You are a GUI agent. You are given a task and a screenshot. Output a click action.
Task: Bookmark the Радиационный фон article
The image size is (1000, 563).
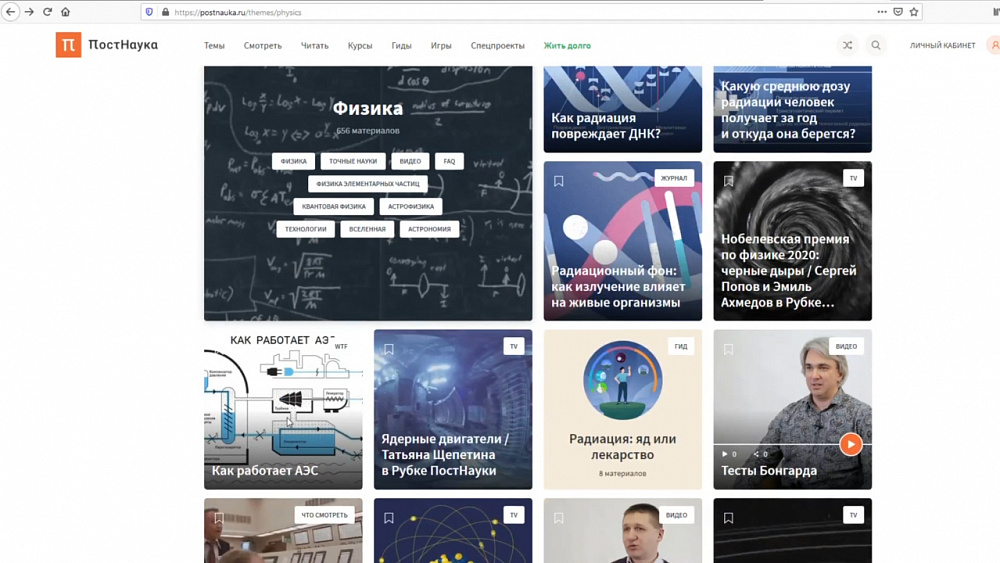pyautogui.click(x=559, y=182)
